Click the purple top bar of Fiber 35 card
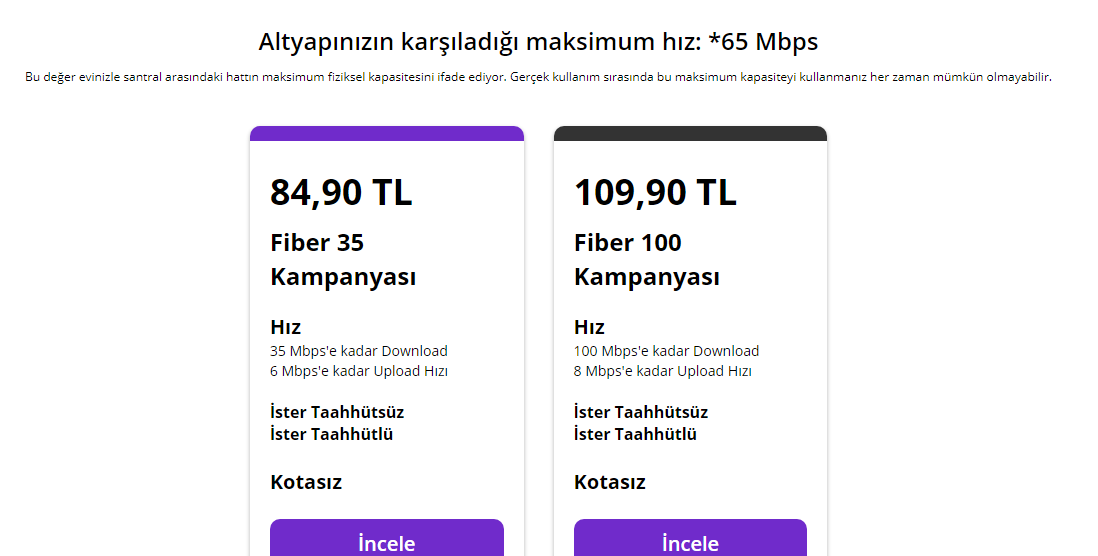This screenshot has width=1098, height=556. pyautogui.click(x=386, y=133)
